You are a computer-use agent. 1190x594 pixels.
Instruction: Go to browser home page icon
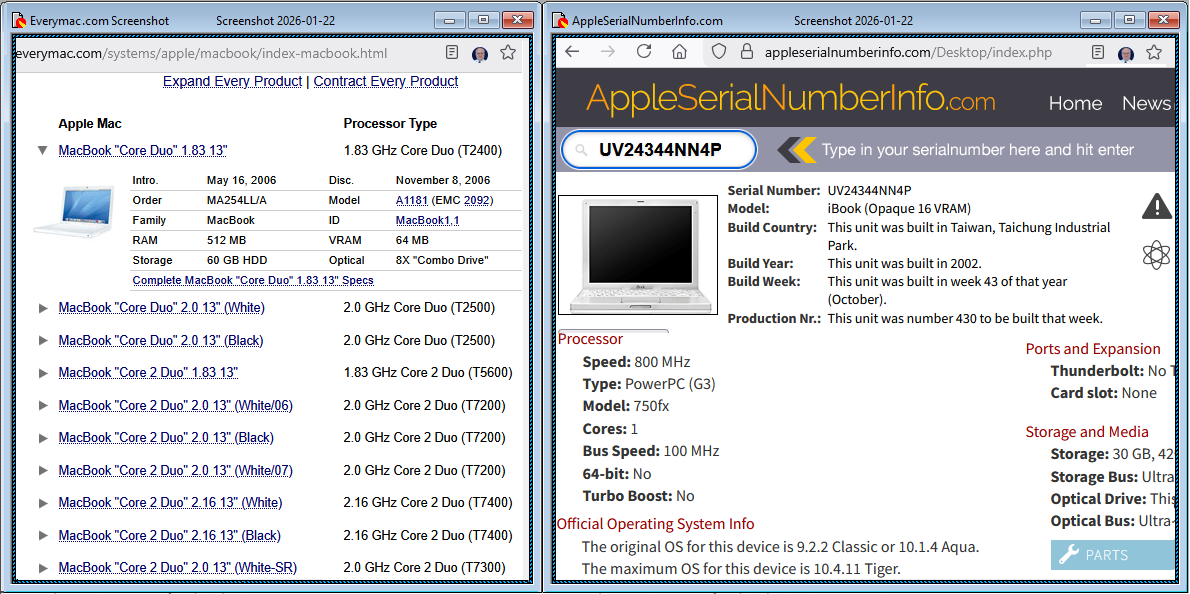[x=680, y=52]
